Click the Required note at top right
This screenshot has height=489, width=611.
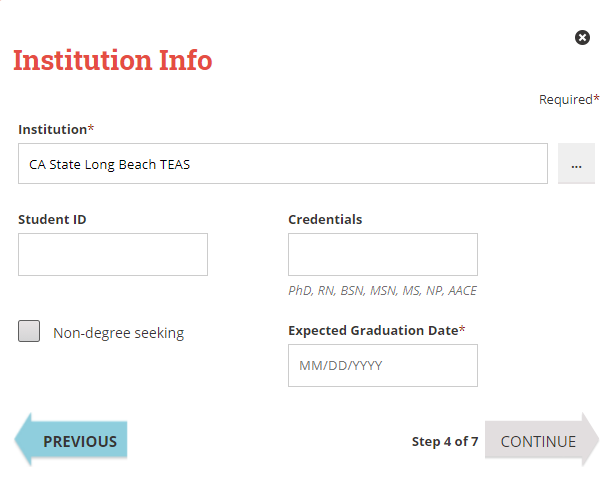[x=568, y=99]
